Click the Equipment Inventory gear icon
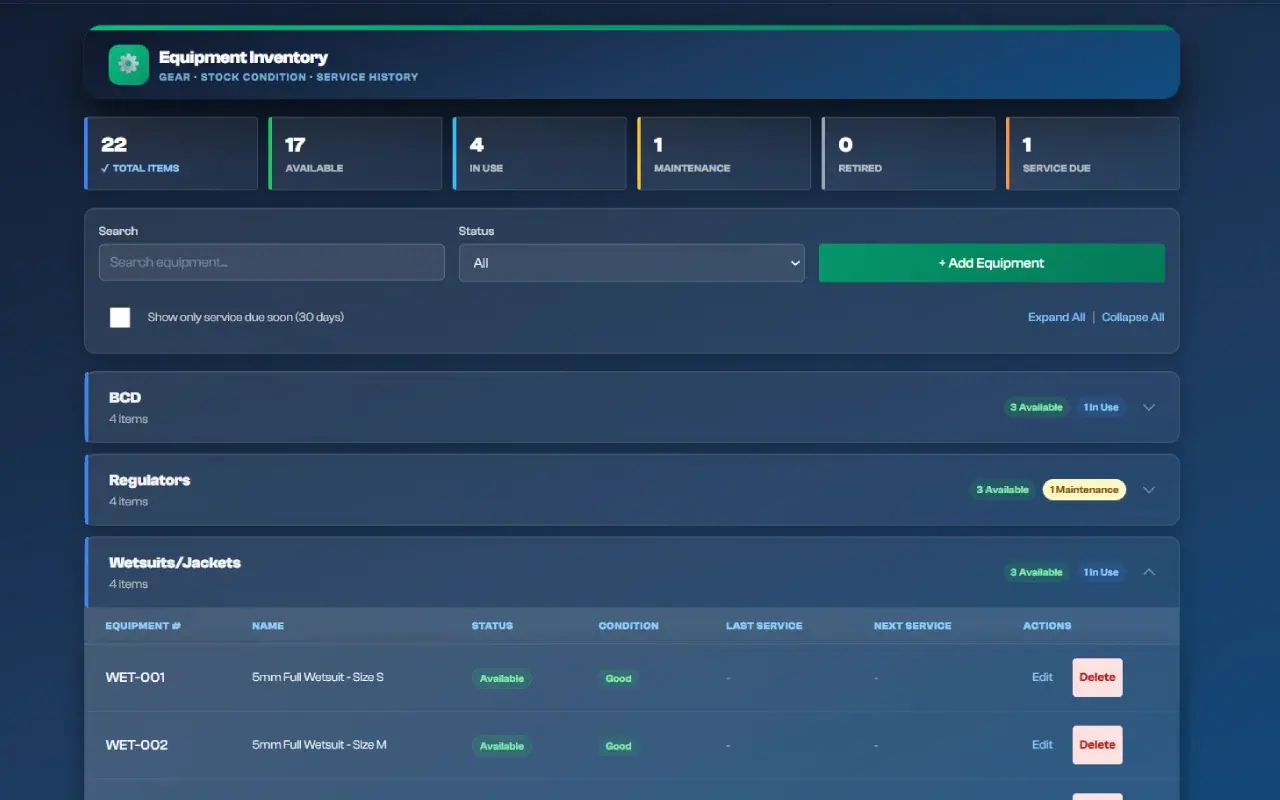The image size is (1280, 800). coord(128,65)
